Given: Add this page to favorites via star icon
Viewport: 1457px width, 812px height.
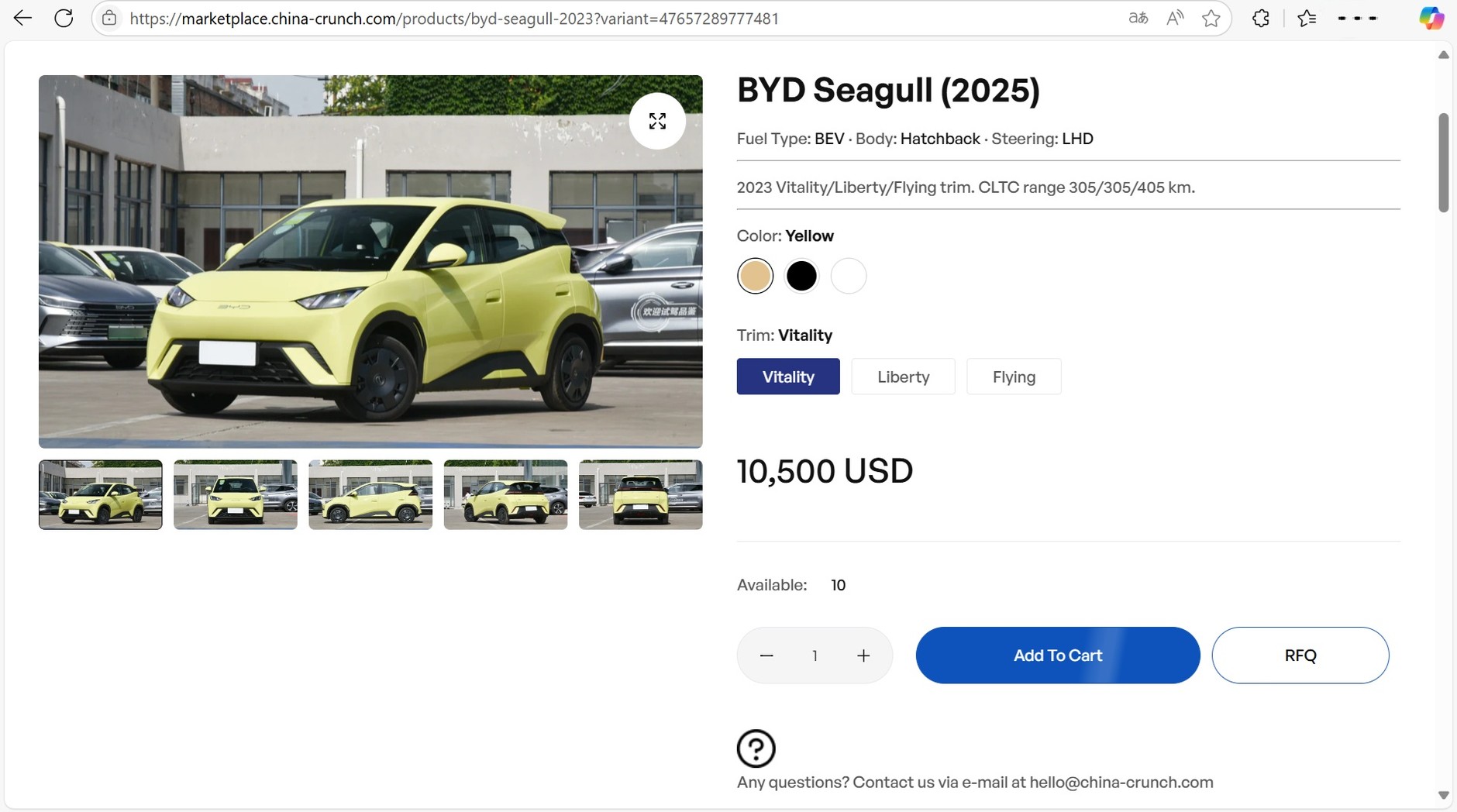Looking at the screenshot, I should point(1211,17).
